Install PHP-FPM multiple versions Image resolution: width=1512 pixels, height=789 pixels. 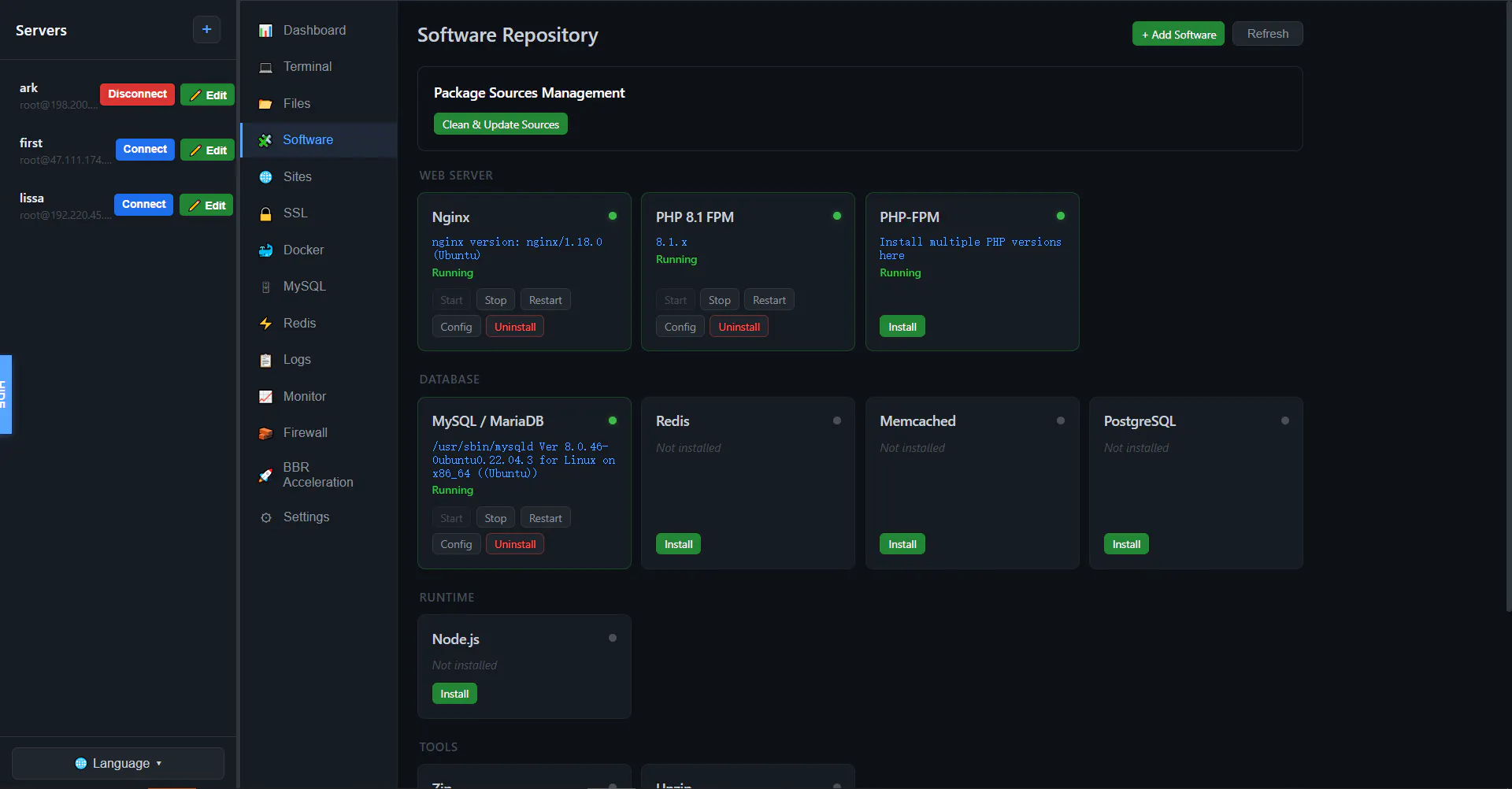coord(902,327)
